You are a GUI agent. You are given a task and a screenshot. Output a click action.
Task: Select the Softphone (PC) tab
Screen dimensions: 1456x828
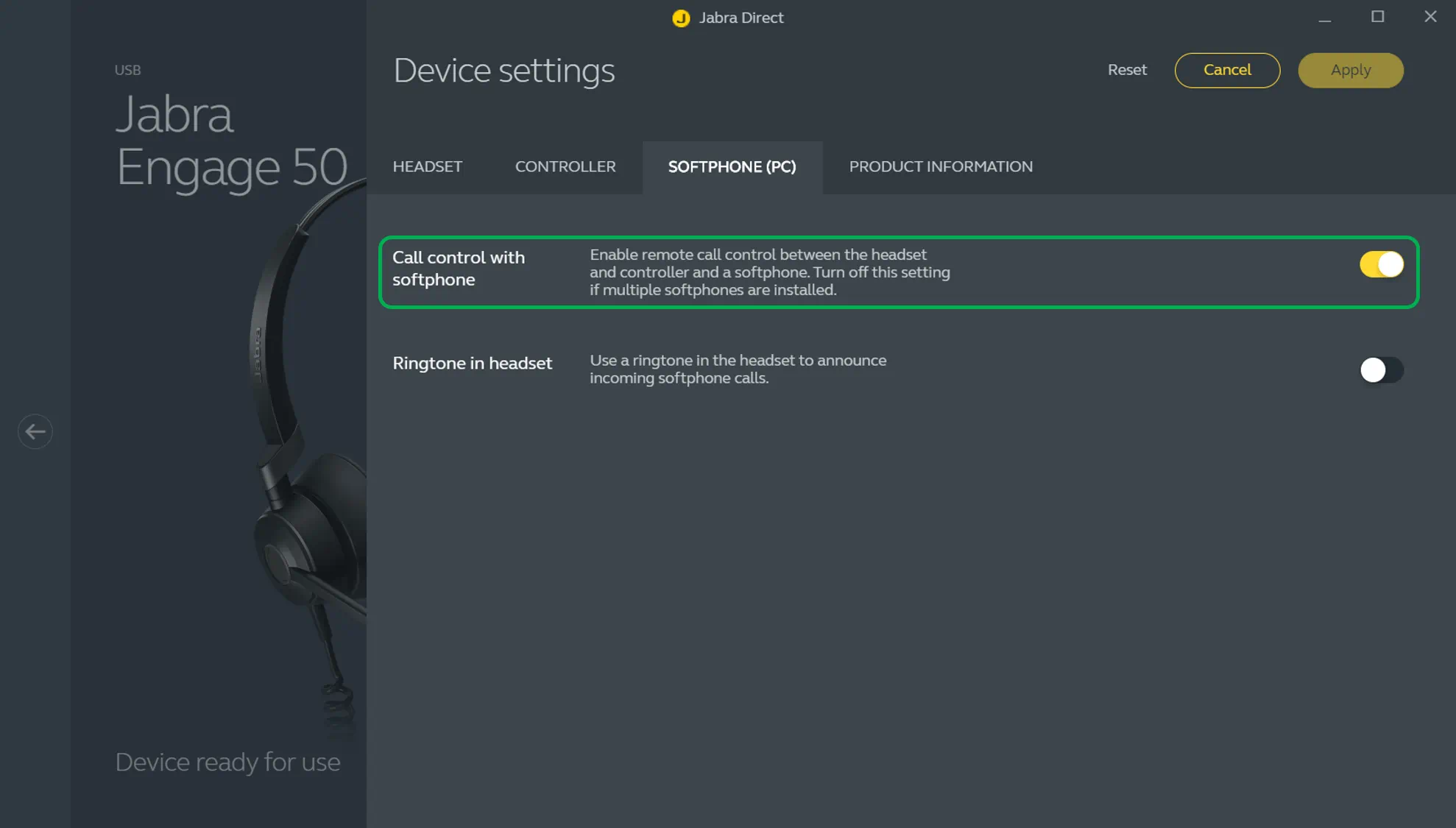732,167
